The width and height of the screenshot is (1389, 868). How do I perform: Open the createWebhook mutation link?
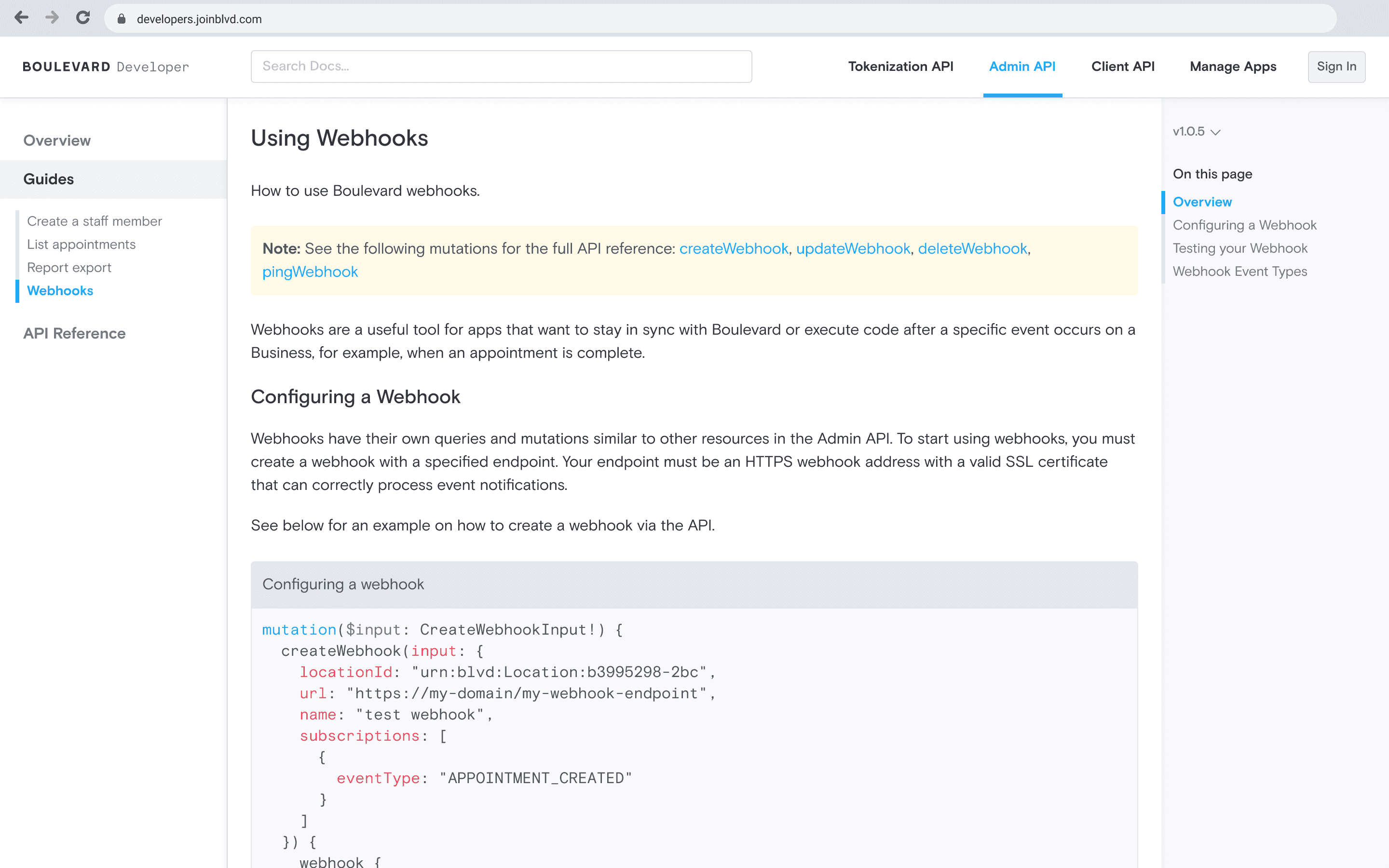pos(733,248)
